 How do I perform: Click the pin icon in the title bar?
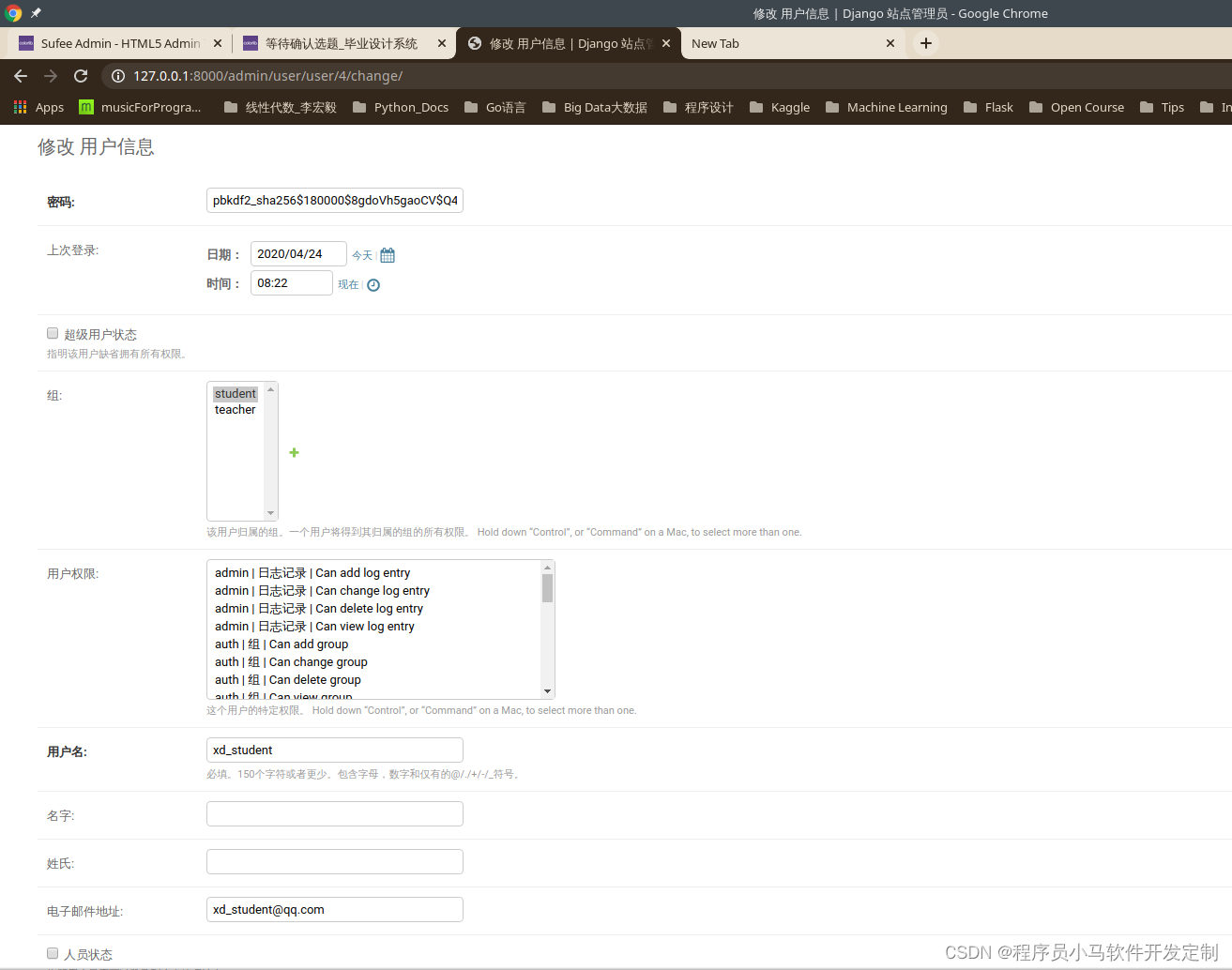(36, 13)
